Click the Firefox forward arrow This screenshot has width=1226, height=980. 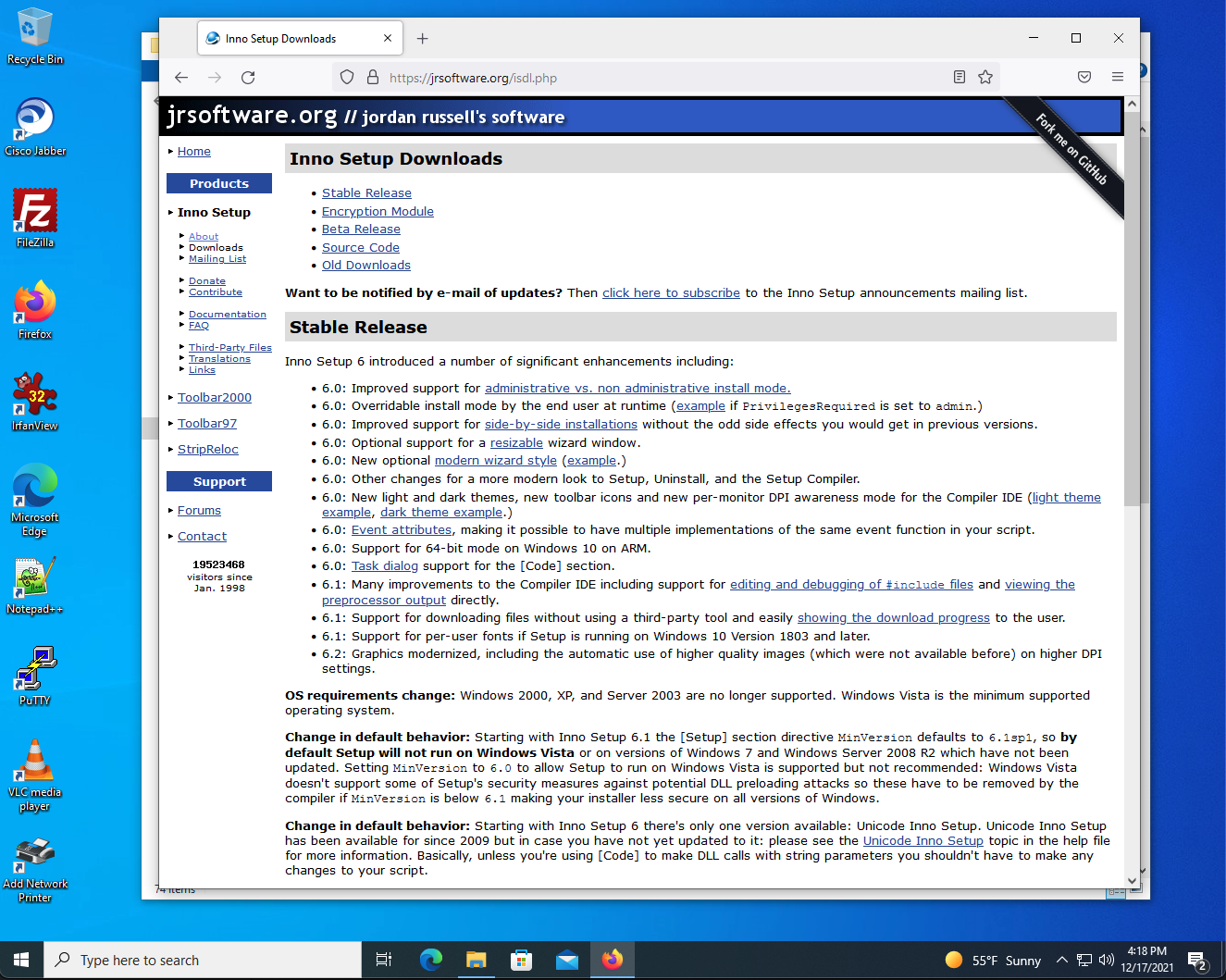coord(215,78)
